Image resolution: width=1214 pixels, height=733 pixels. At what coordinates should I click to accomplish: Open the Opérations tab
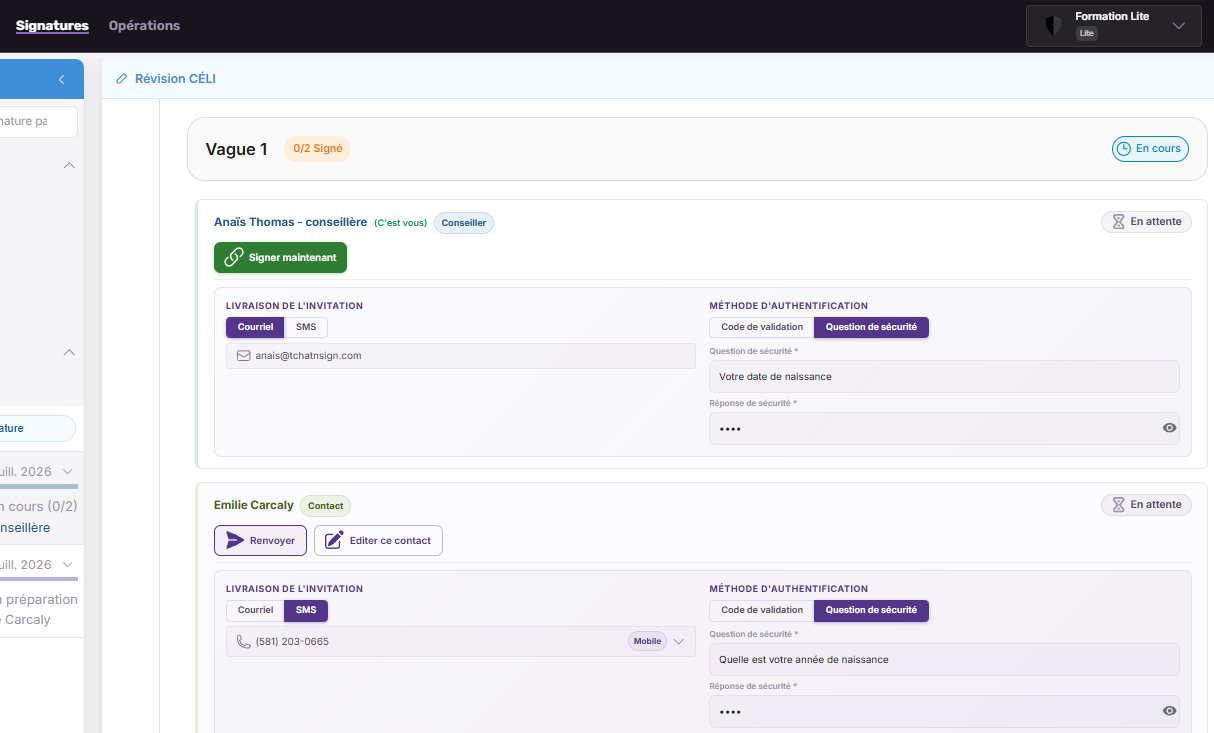coord(144,25)
